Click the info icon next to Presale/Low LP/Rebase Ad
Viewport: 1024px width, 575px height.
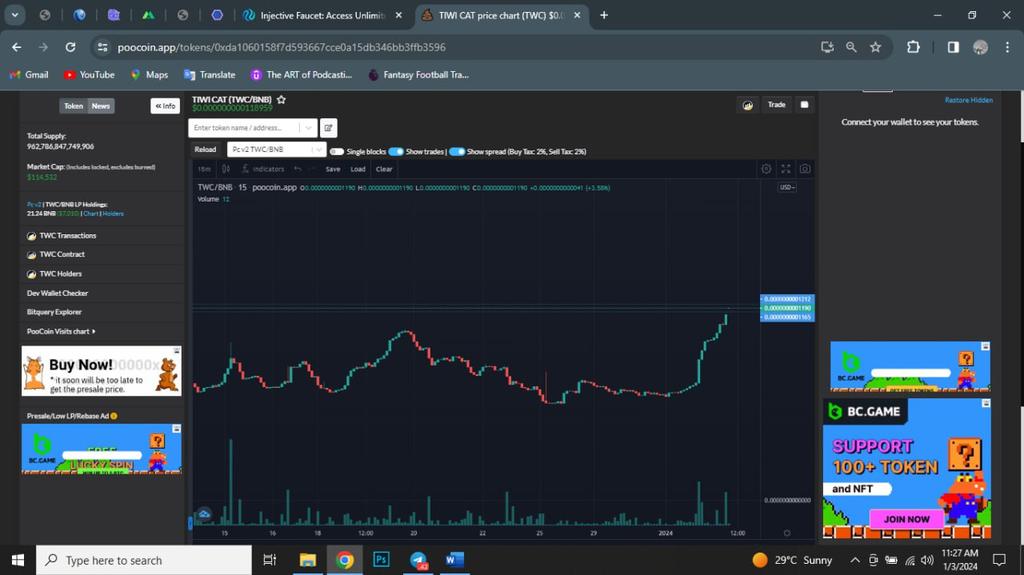[114, 416]
